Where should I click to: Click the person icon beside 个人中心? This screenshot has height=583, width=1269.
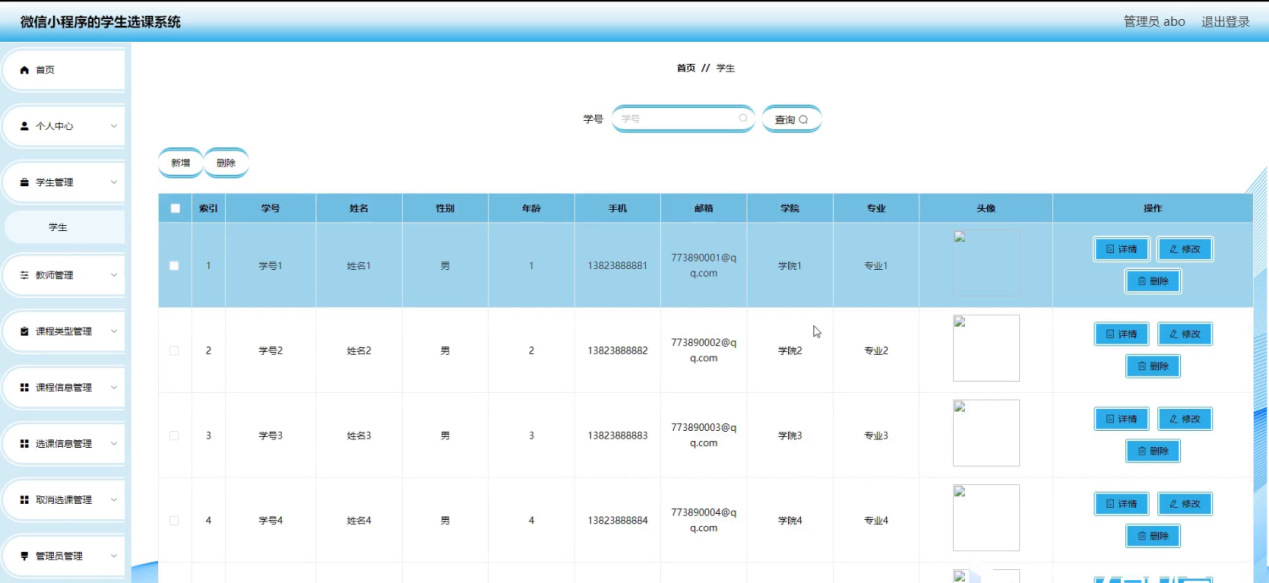pyautogui.click(x=25, y=127)
